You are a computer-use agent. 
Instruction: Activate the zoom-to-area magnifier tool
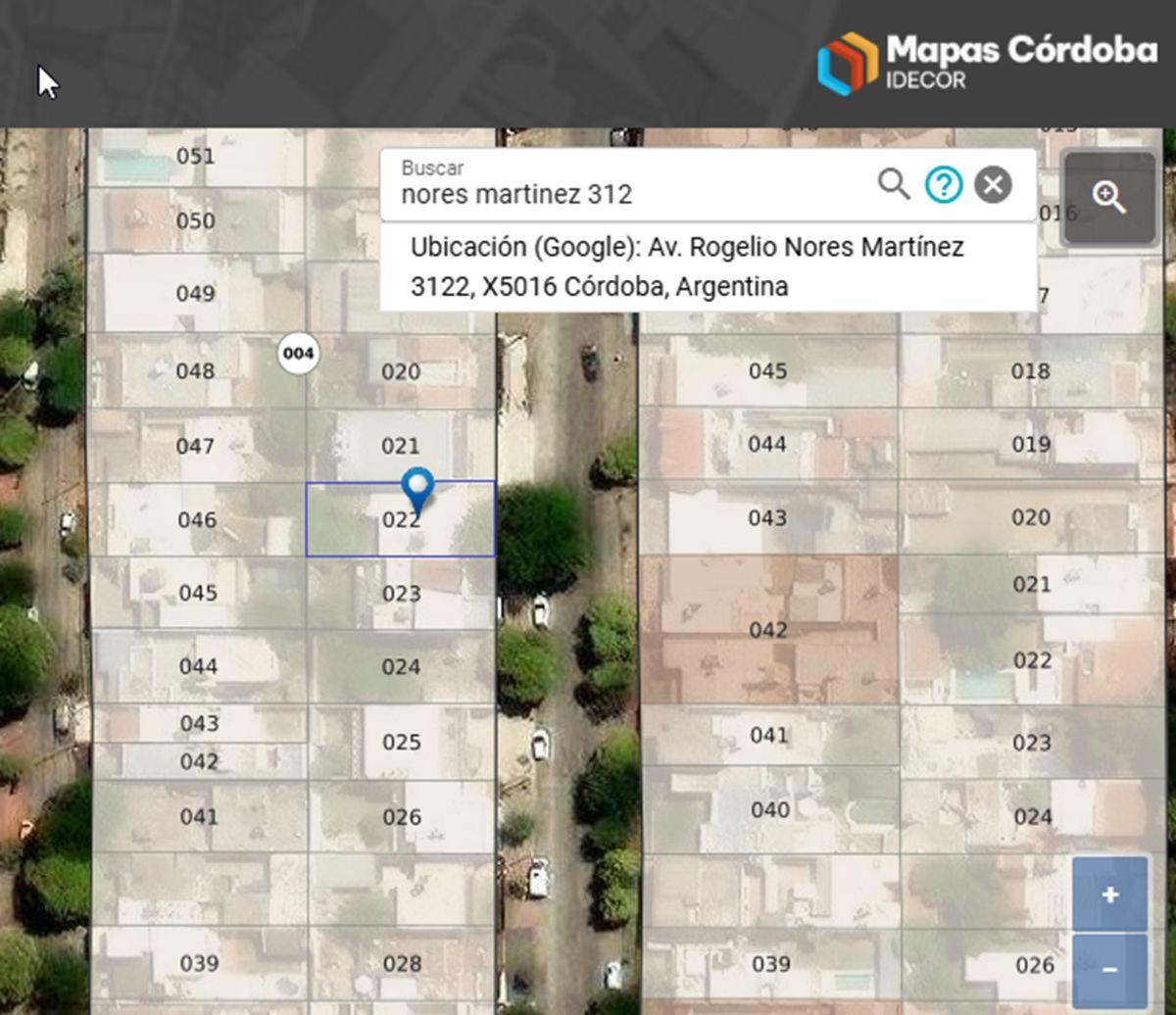click(1109, 198)
